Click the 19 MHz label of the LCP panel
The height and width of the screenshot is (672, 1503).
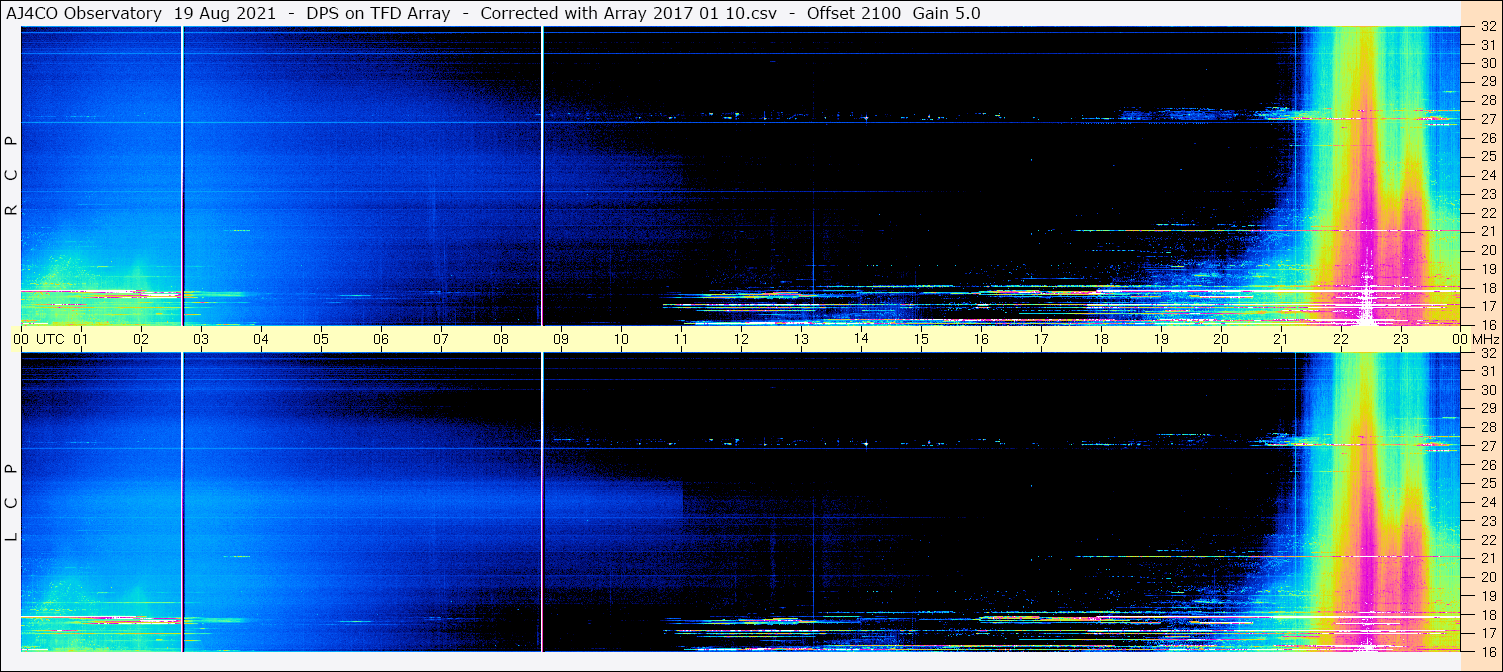coord(1487,596)
